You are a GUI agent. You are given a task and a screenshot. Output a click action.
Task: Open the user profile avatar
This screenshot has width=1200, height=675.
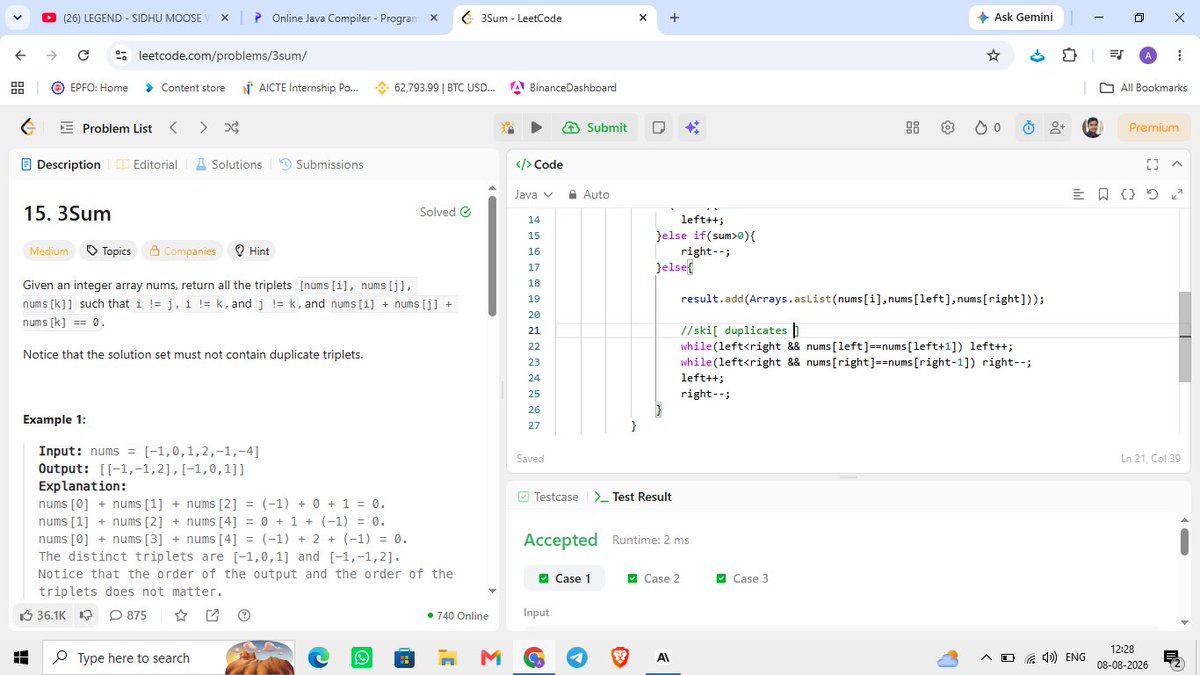[x=1093, y=128]
